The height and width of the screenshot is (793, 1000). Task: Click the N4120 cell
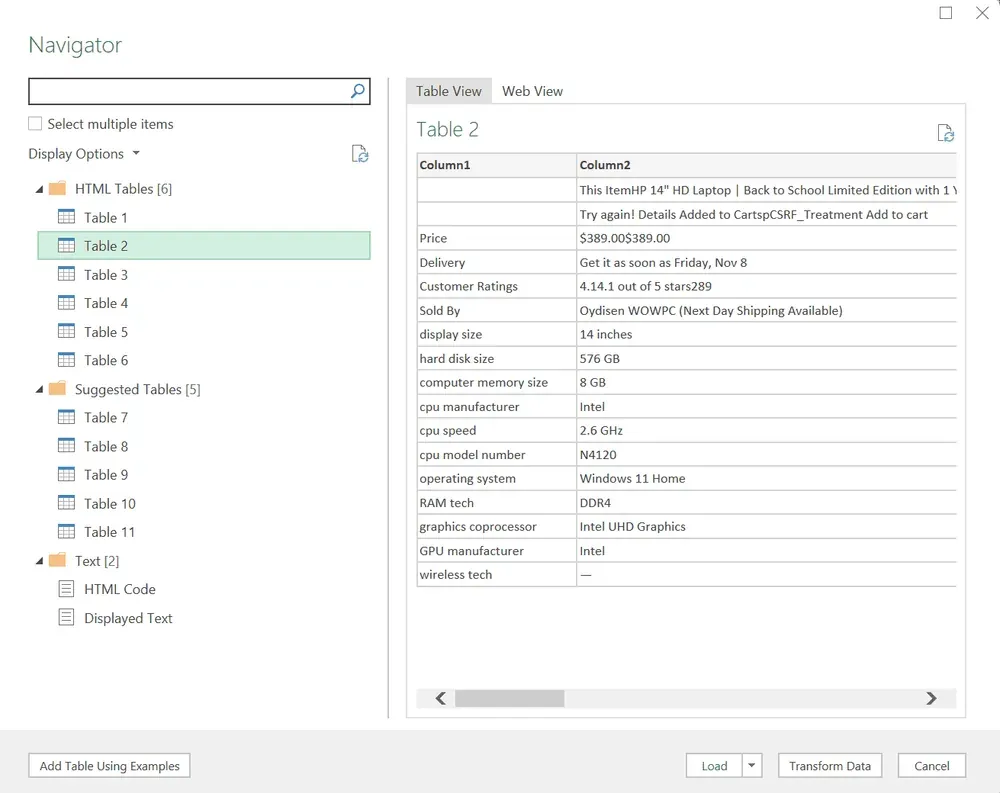coord(767,454)
